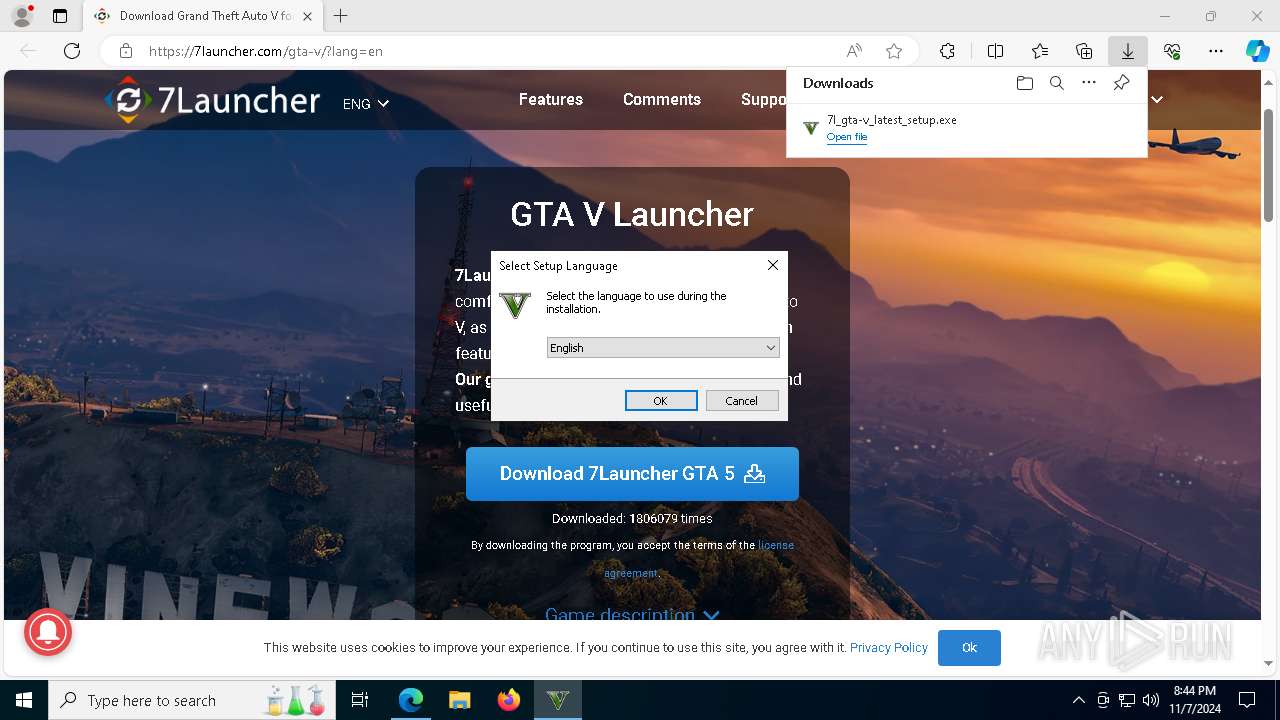Expand the Game description section
1280x720 pixels.
pyautogui.click(x=632, y=614)
